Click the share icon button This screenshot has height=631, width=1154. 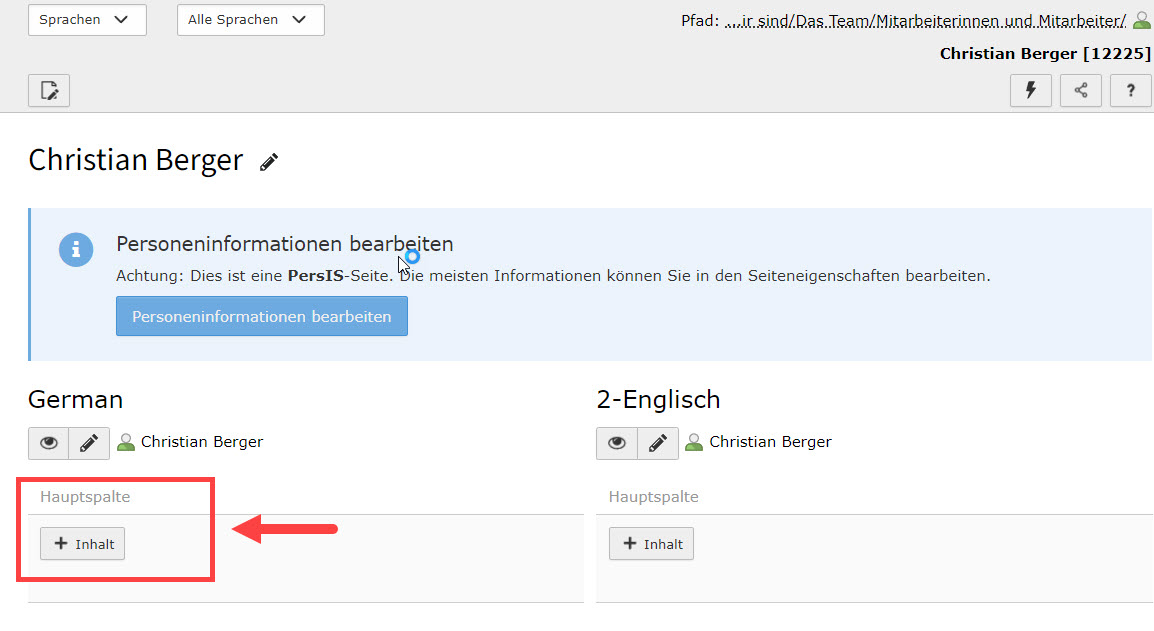coord(1081,91)
